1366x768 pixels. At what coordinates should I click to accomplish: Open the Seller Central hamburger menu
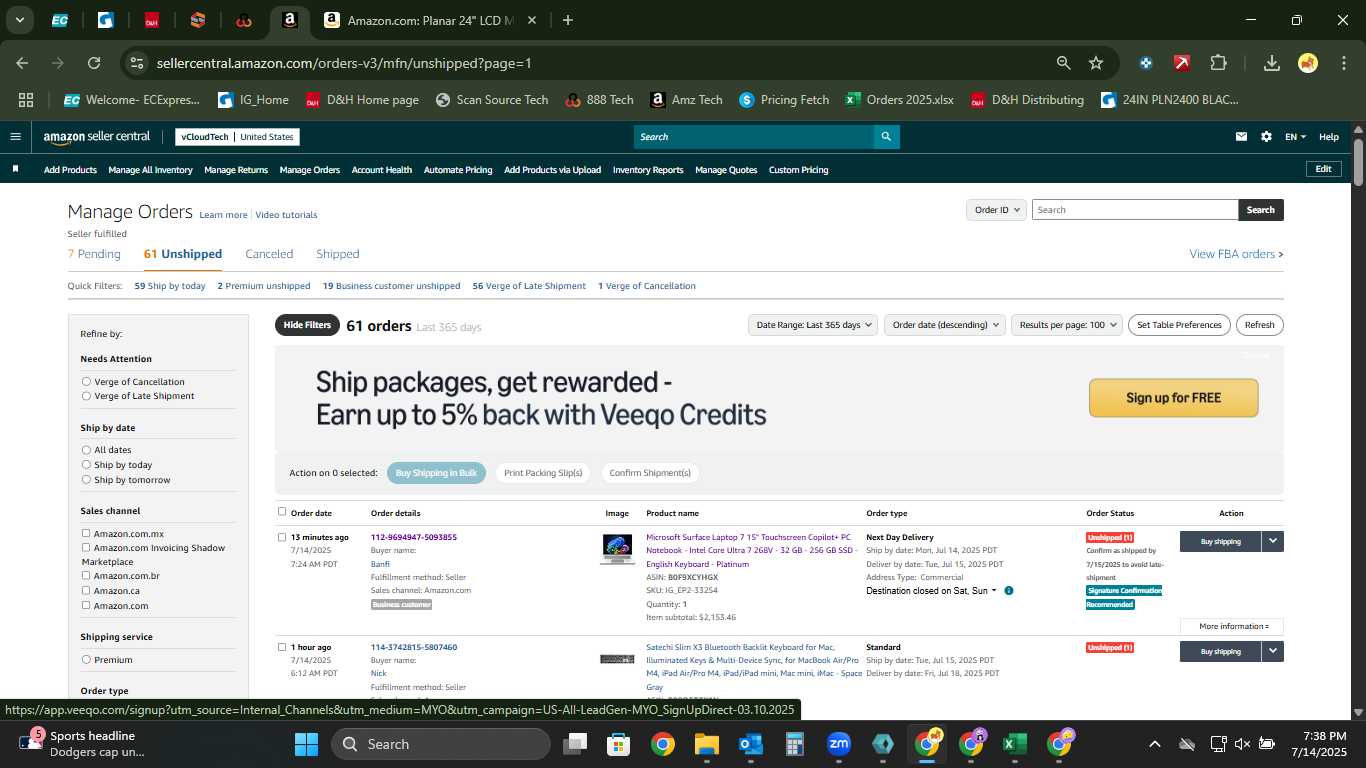[x=15, y=137]
